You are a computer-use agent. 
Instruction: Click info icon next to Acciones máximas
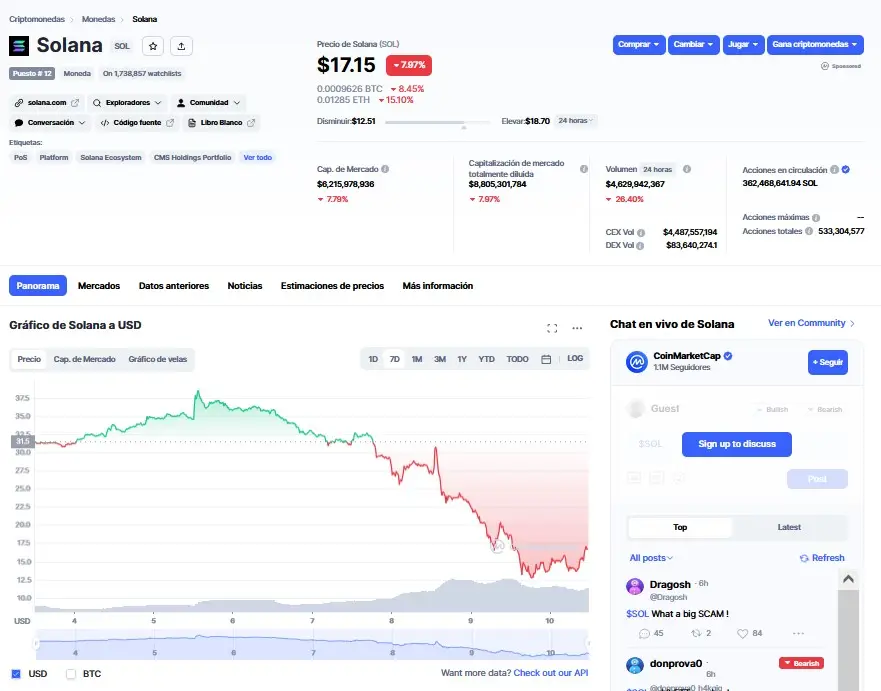point(816,217)
